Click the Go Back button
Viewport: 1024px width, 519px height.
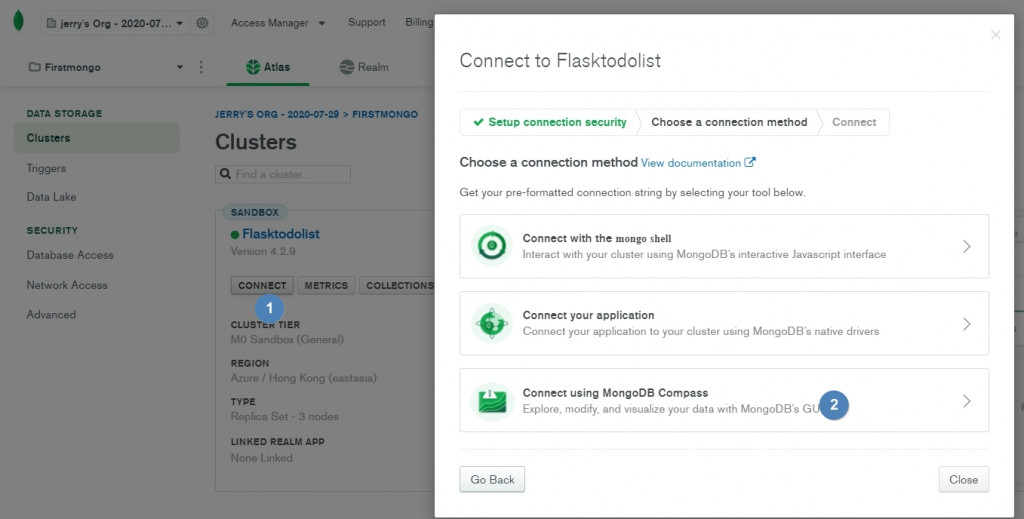point(492,480)
